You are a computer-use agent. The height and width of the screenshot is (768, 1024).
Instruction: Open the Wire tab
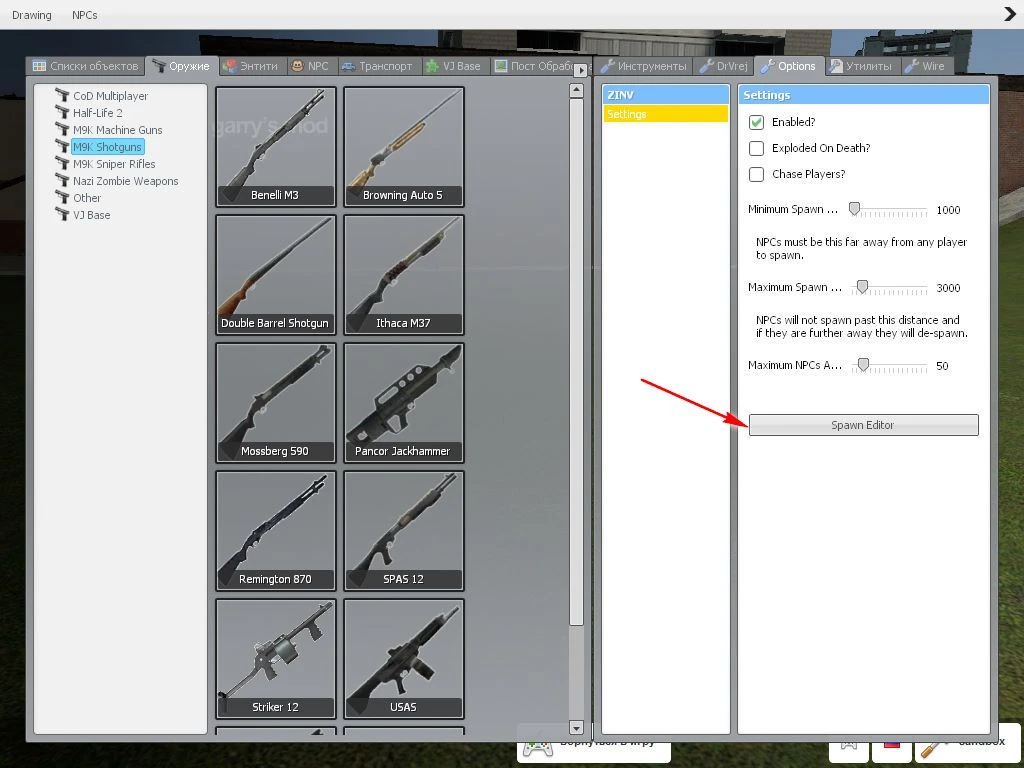[x=925, y=66]
